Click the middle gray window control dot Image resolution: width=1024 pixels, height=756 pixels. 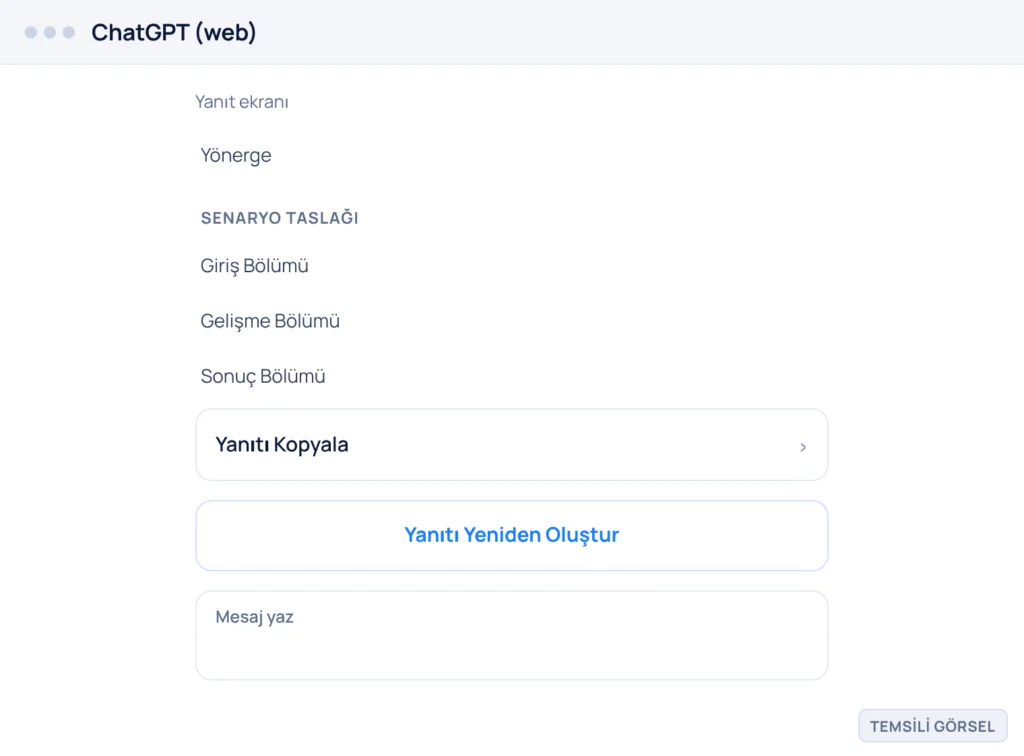[50, 32]
